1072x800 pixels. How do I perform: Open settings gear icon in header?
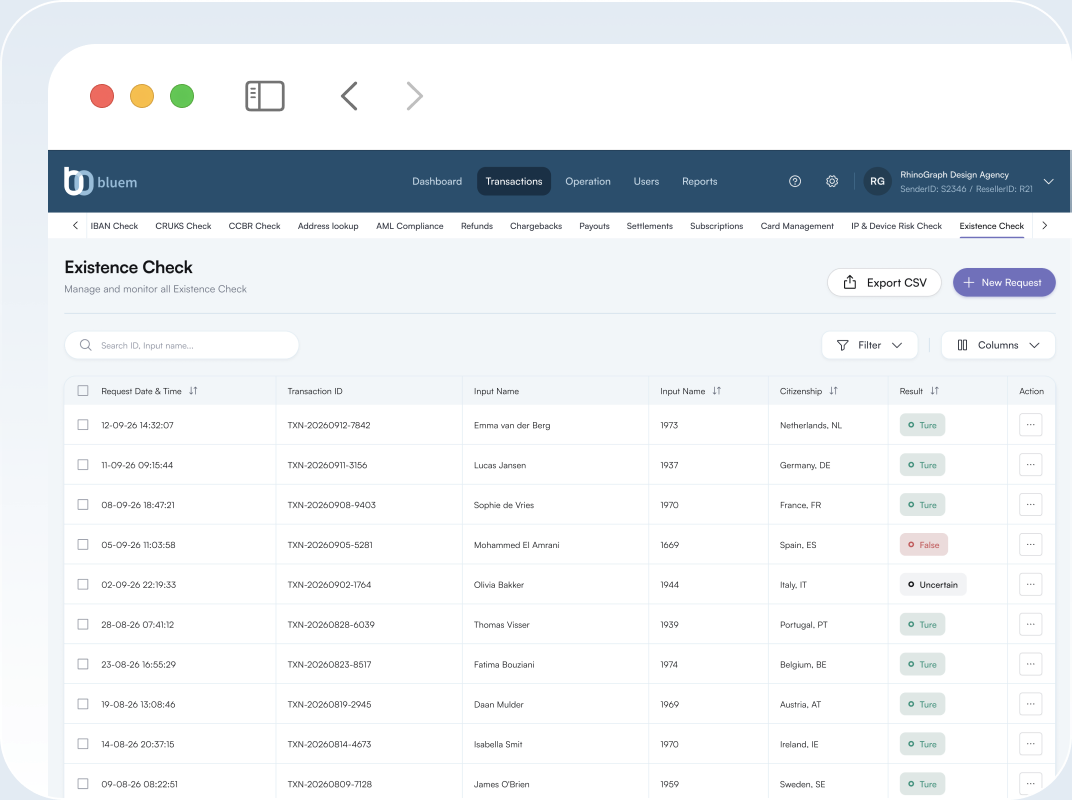(x=832, y=181)
